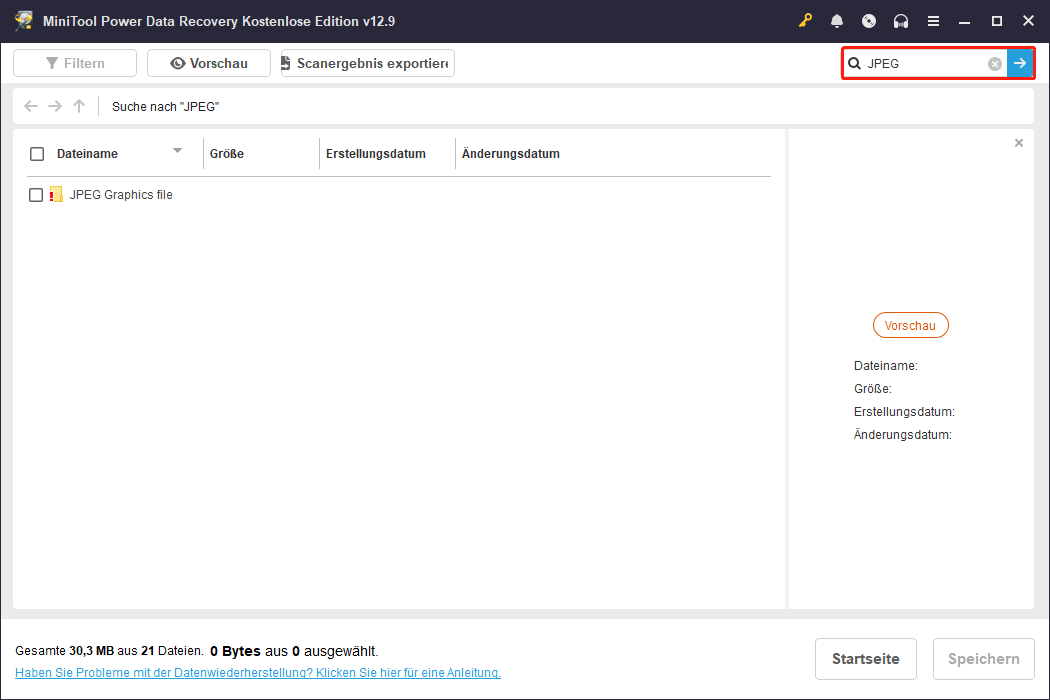Click the Speichern button

(984, 658)
